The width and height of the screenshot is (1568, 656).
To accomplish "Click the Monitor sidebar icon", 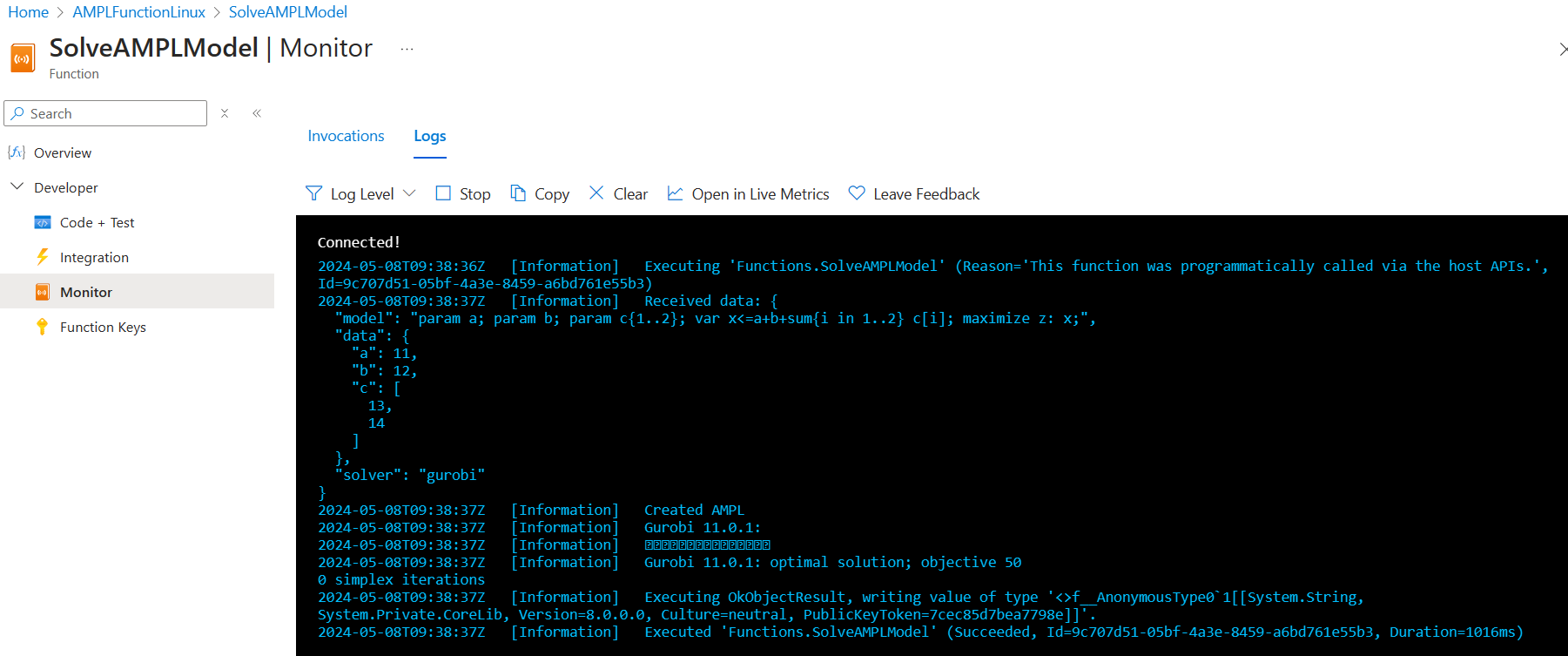I will point(43,292).
